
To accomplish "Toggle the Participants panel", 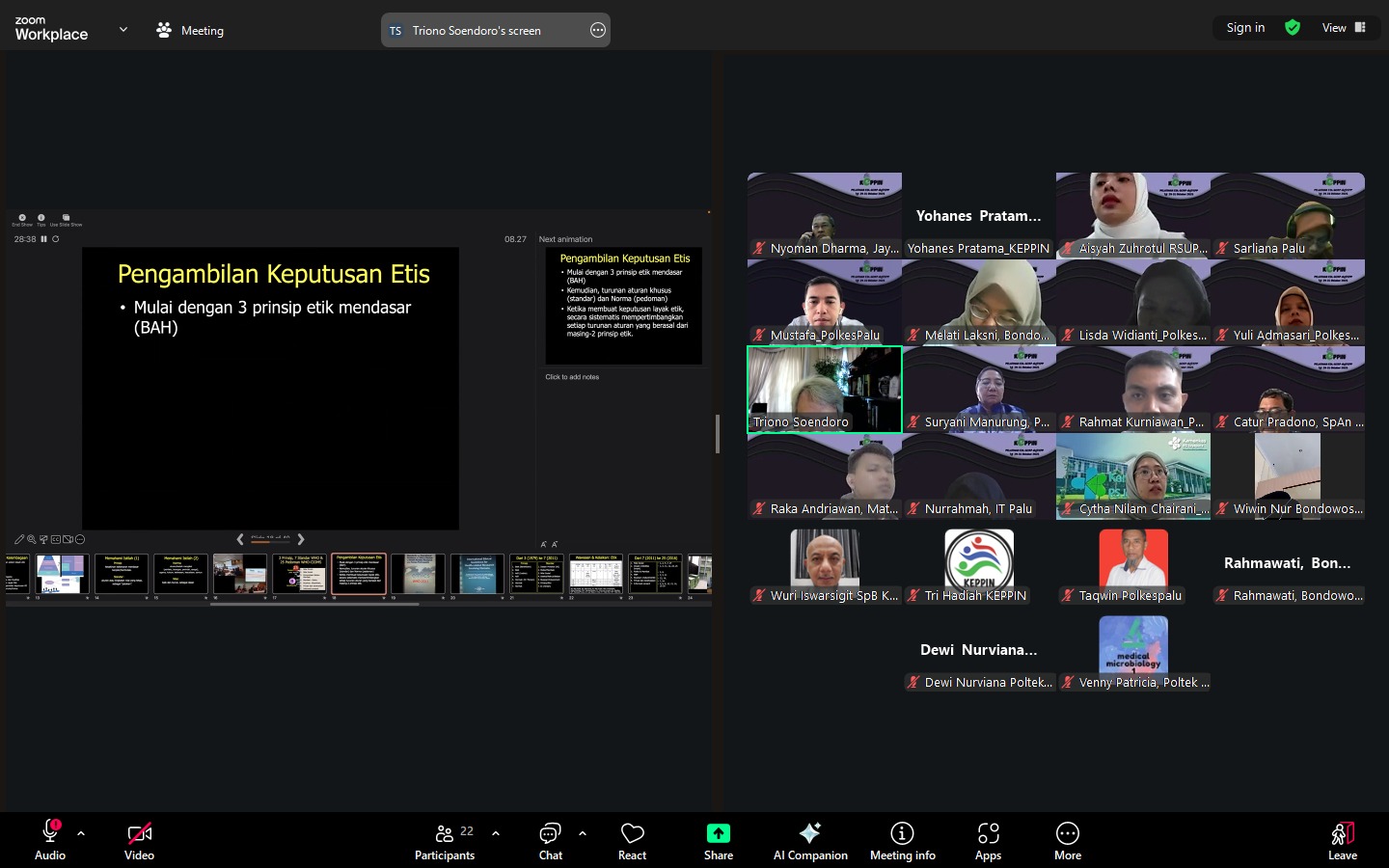I will click(445, 840).
